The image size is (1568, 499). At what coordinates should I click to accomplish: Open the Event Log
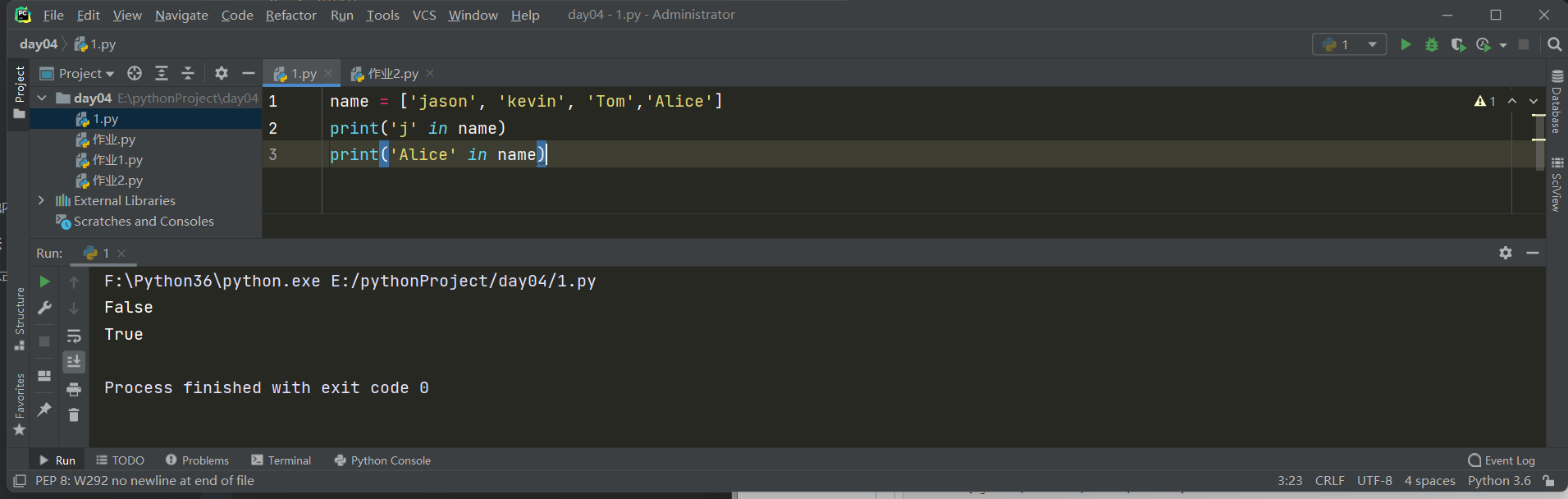point(1502,460)
